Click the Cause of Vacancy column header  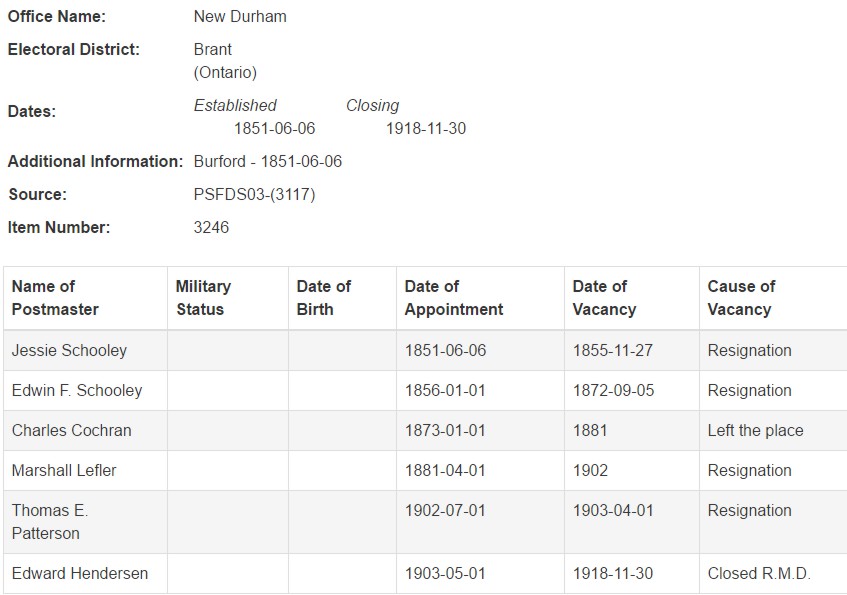[x=774, y=298]
